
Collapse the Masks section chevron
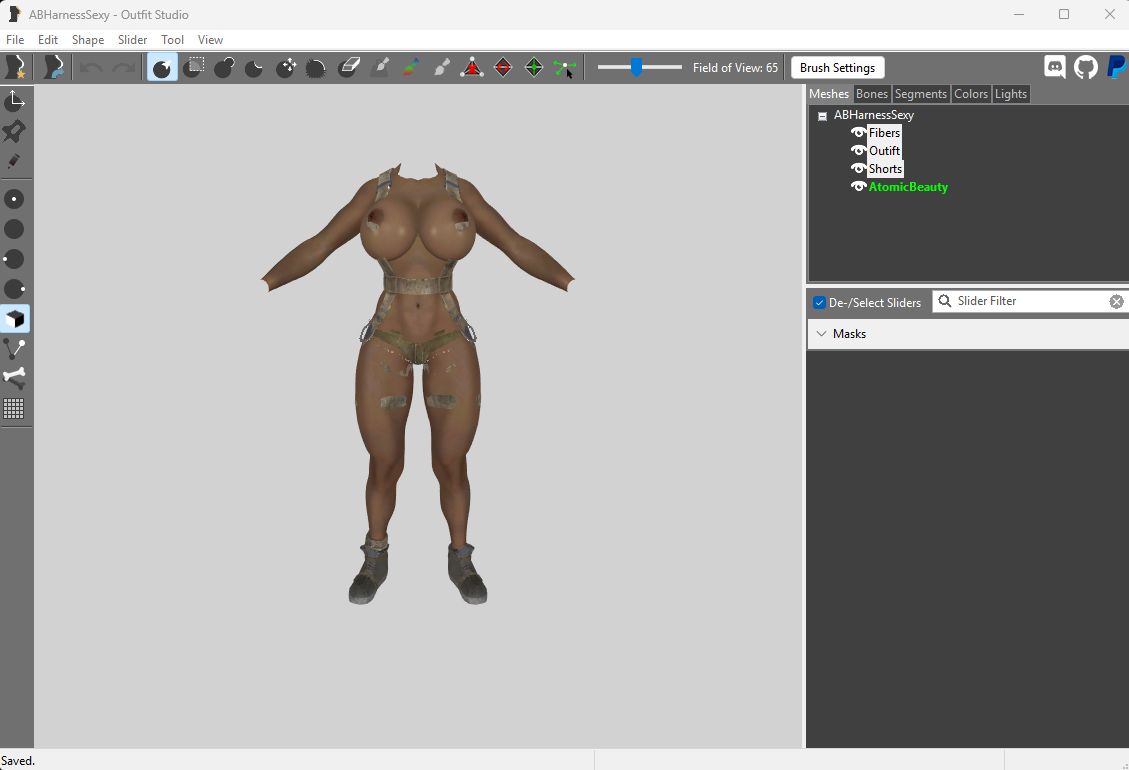coord(822,333)
